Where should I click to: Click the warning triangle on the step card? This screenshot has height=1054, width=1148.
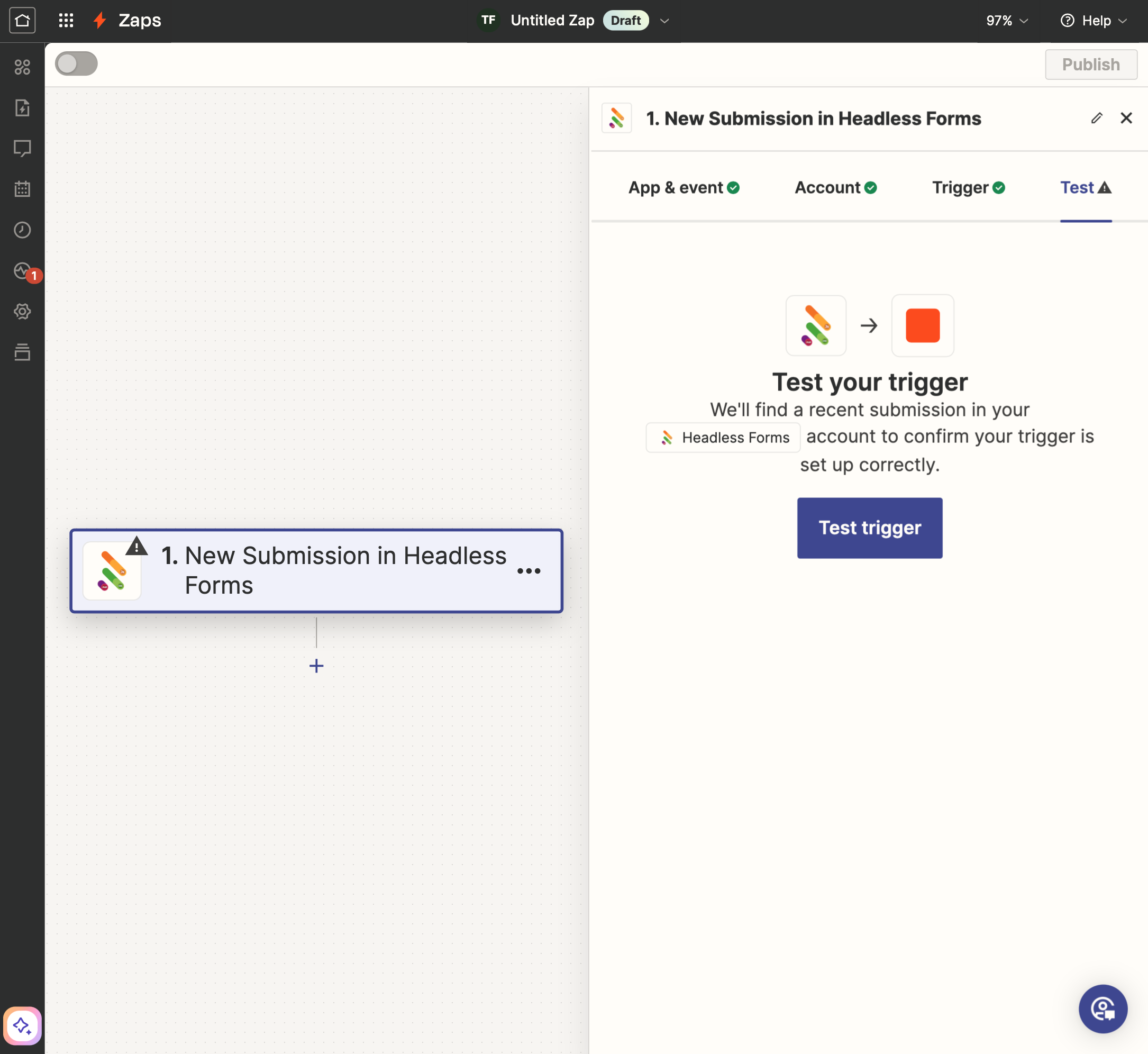tap(136, 547)
